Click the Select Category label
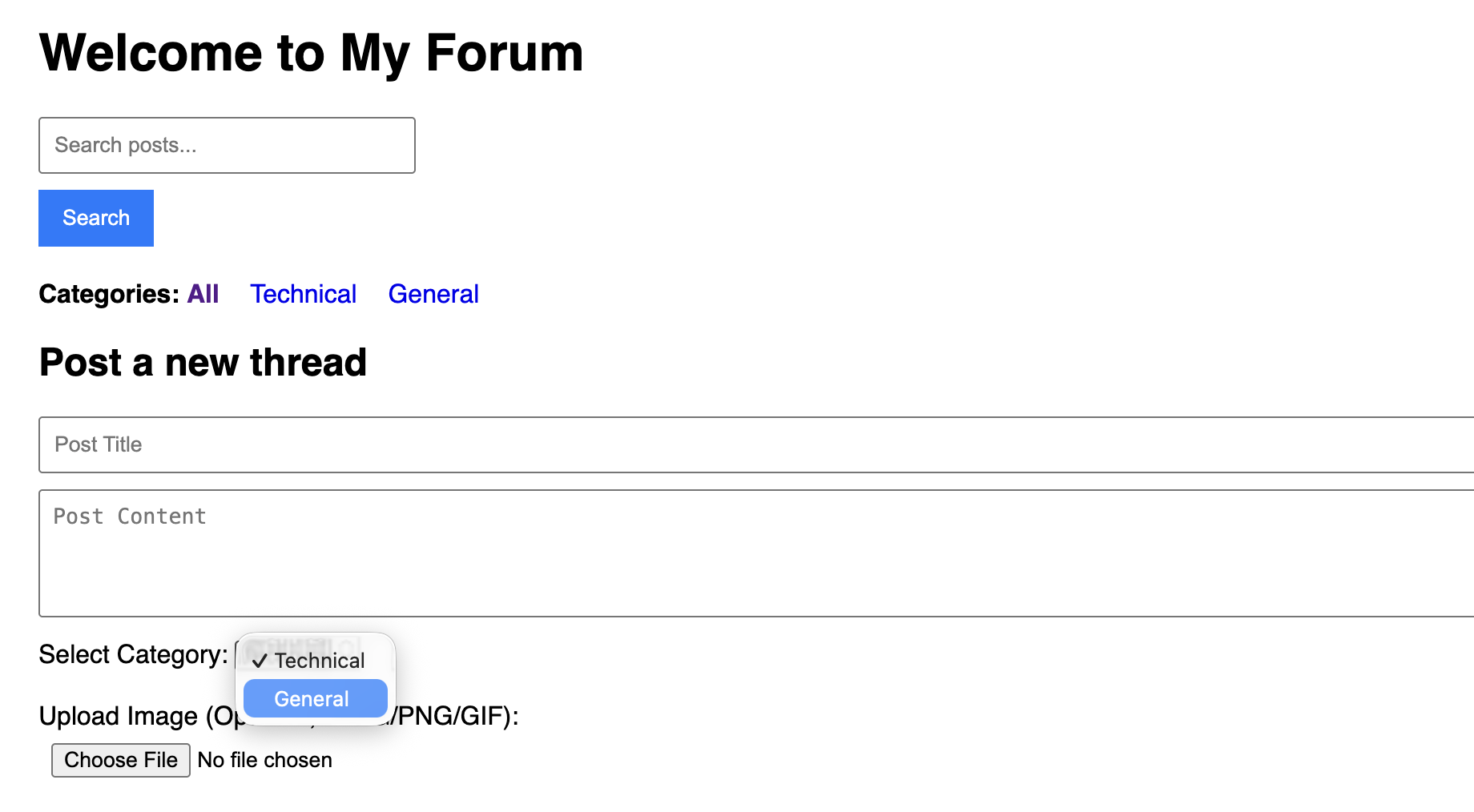The width and height of the screenshot is (1474, 812). coord(134,654)
